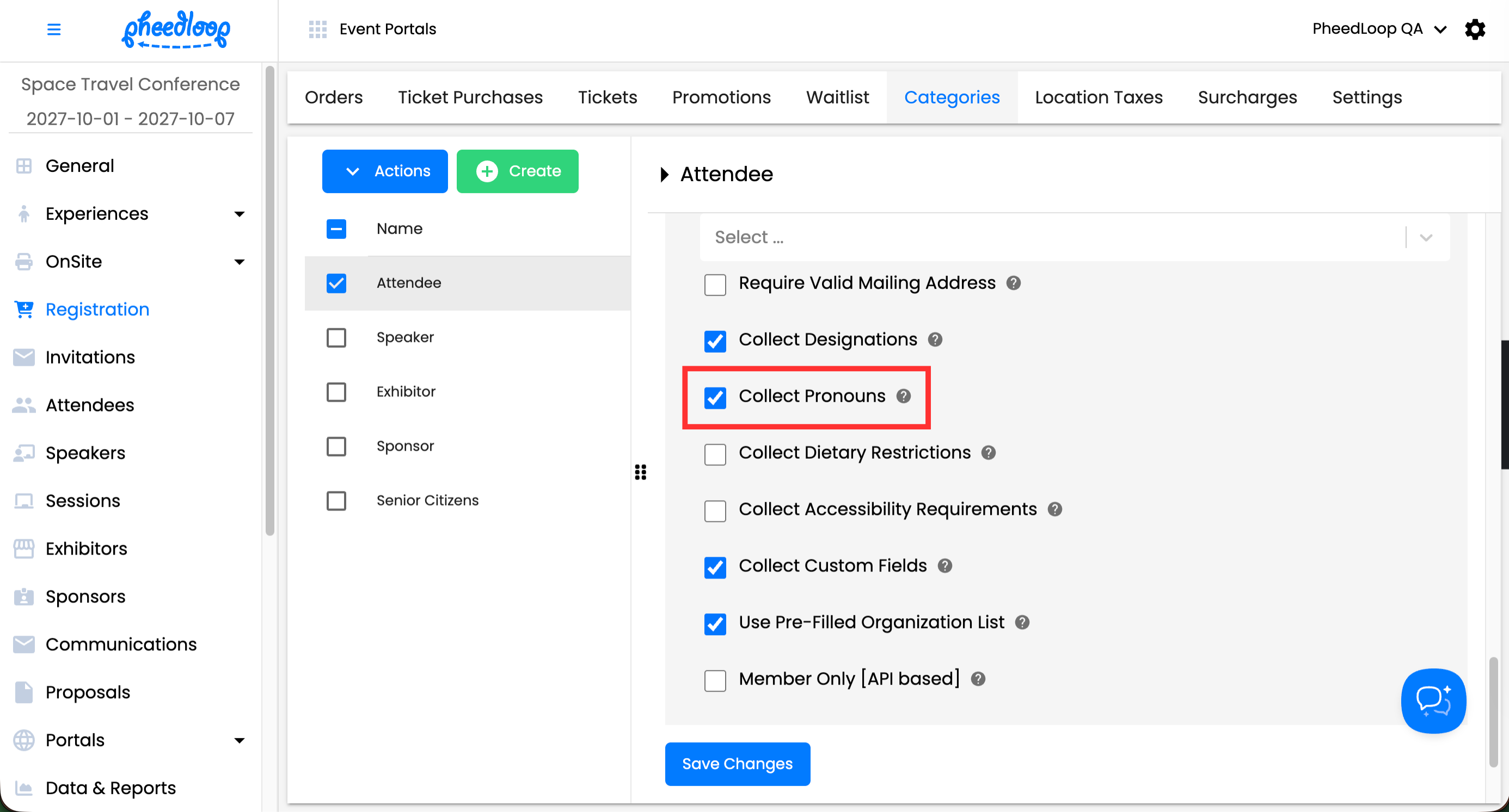
Task: Click the Exhibitors sidebar icon
Action: (x=23, y=549)
